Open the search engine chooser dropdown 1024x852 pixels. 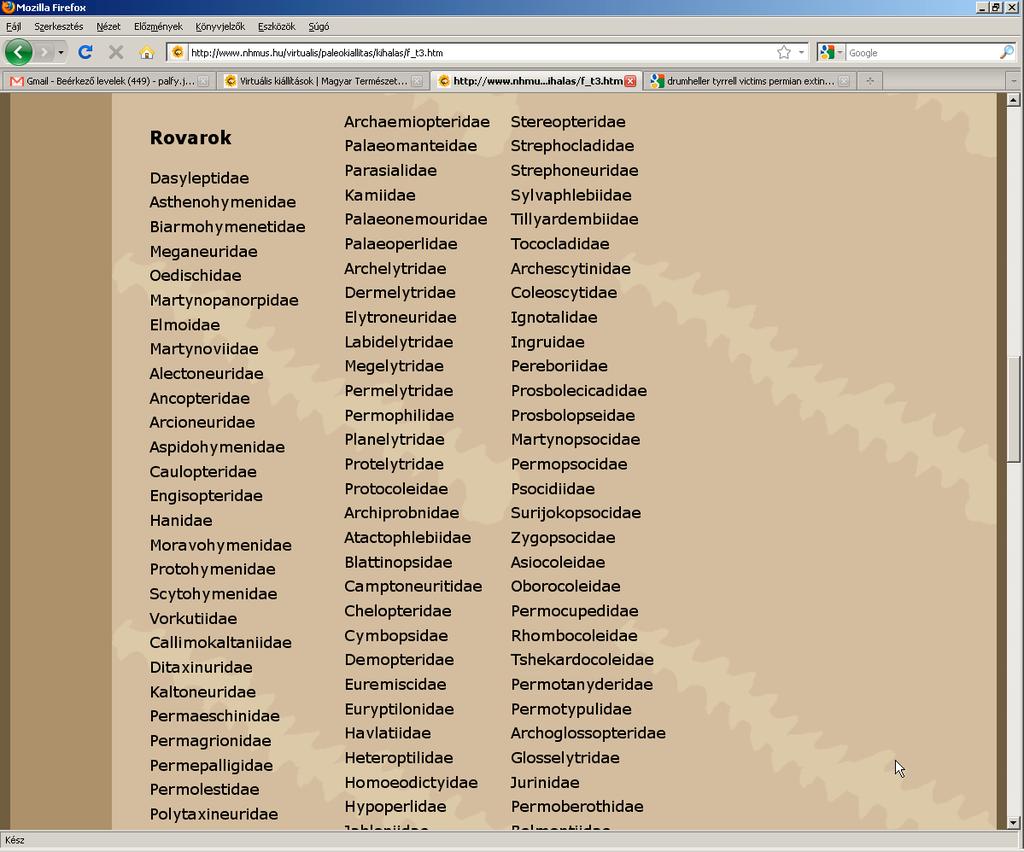(x=840, y=52)
